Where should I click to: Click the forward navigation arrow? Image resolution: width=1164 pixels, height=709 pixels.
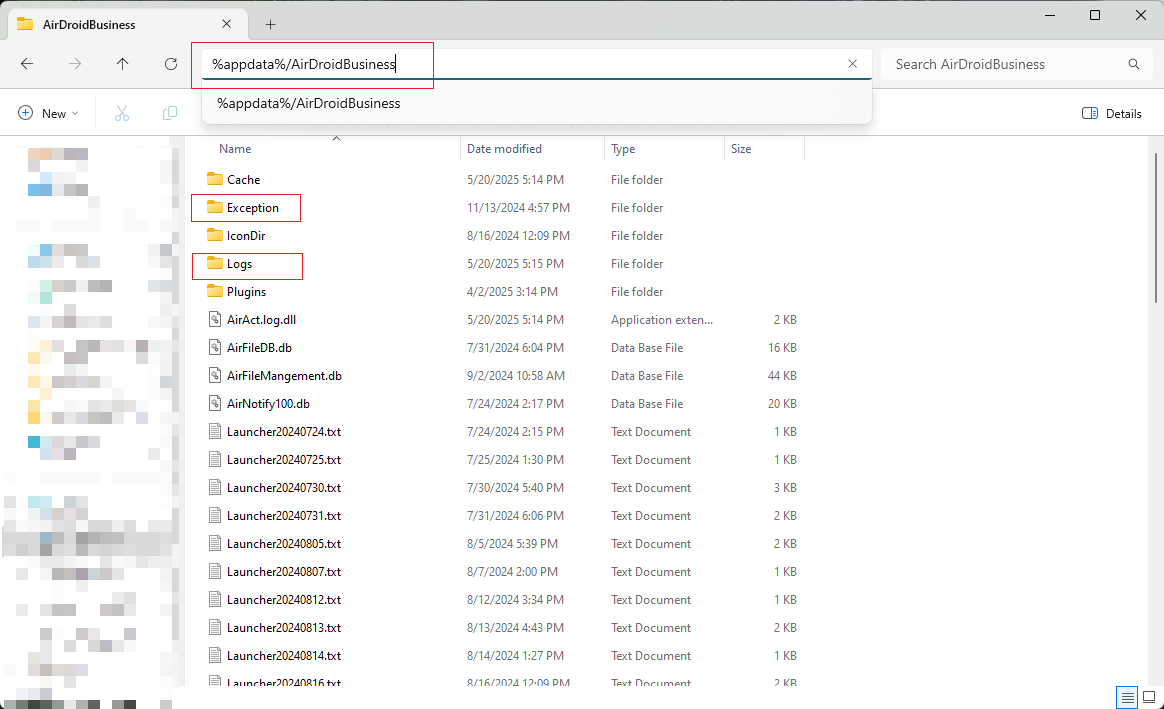75,64
